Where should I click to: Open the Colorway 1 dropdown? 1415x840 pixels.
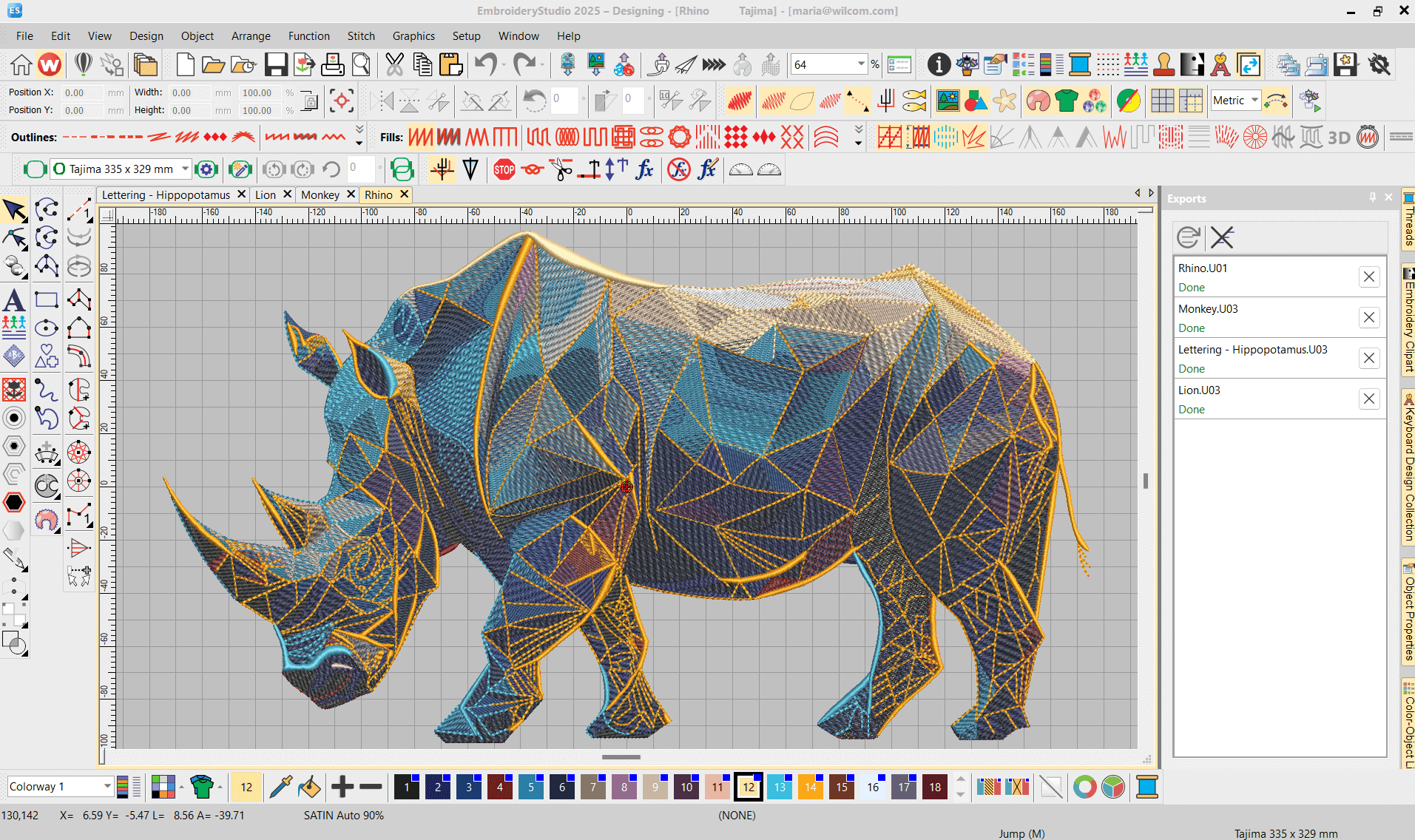click(x=107, y=787)
